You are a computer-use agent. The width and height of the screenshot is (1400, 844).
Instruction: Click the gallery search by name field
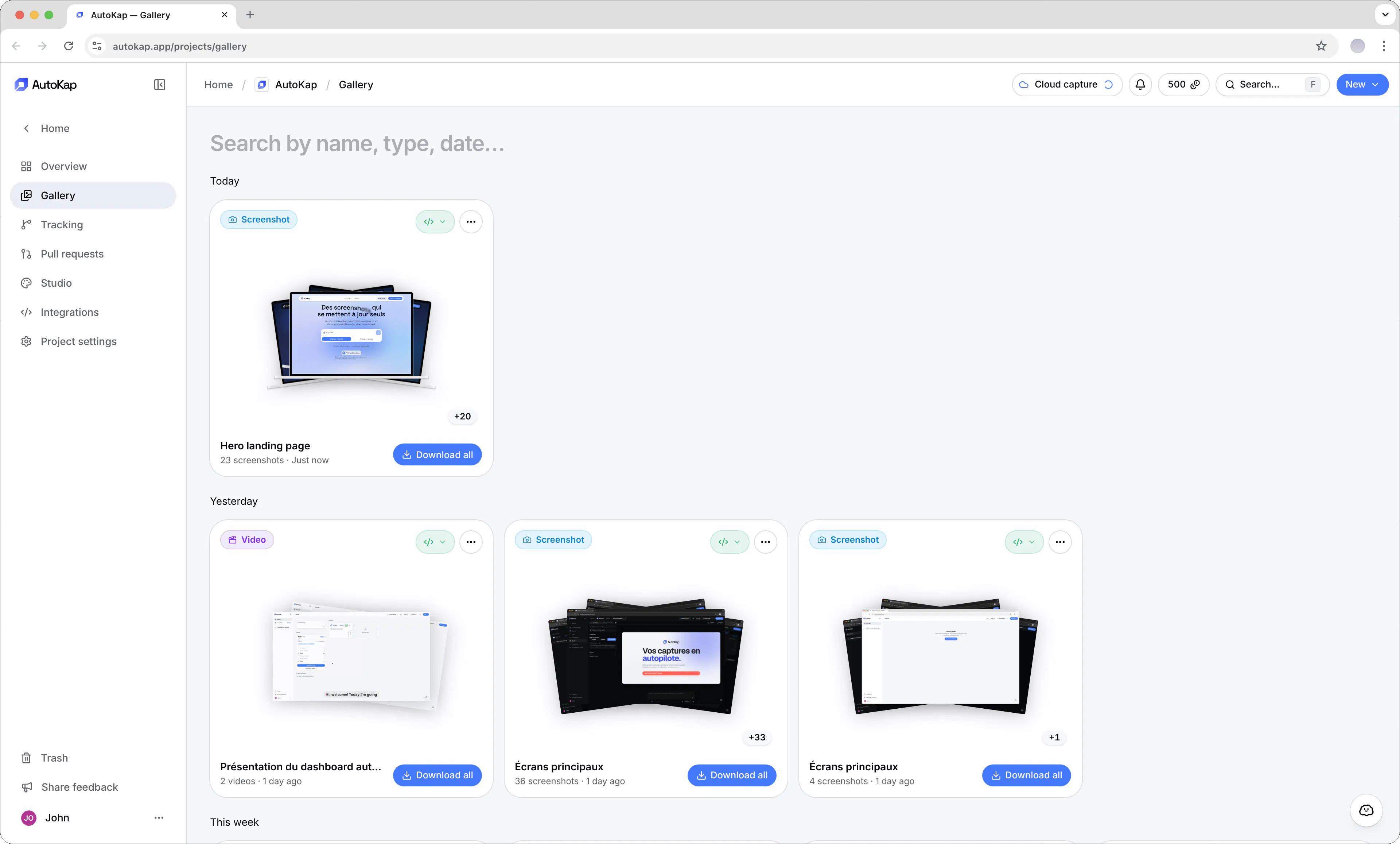point(357,143)
